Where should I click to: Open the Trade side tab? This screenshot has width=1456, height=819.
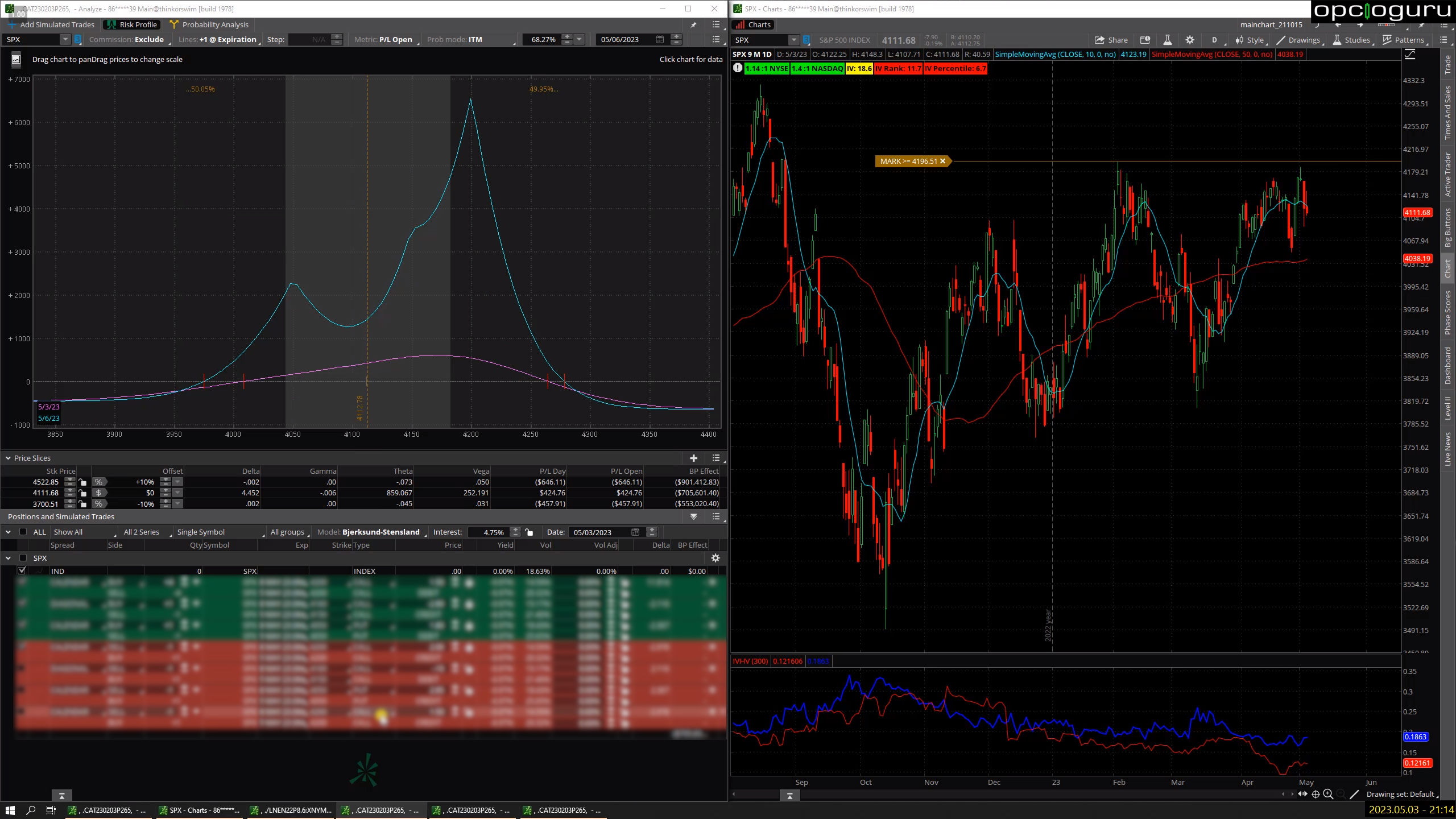click(x=1447, y=65)
